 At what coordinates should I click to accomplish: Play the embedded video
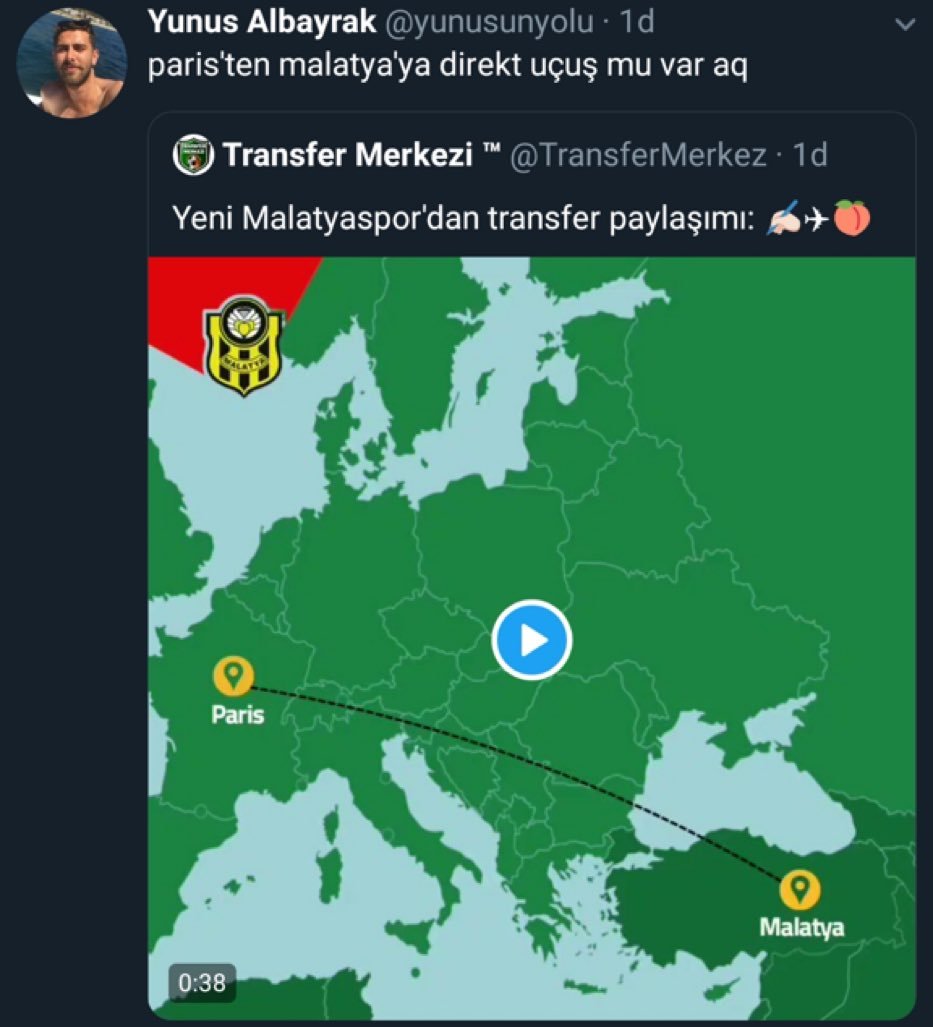[x=532, y=640]
